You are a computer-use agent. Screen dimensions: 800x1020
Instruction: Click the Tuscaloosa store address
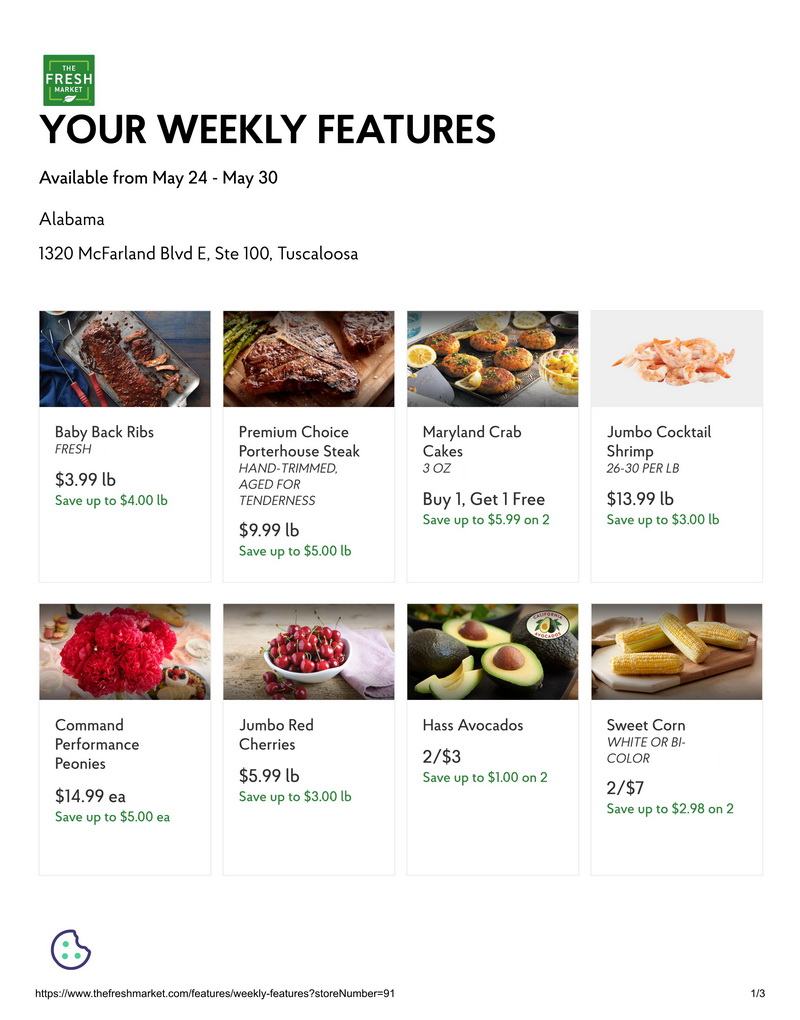198,253
